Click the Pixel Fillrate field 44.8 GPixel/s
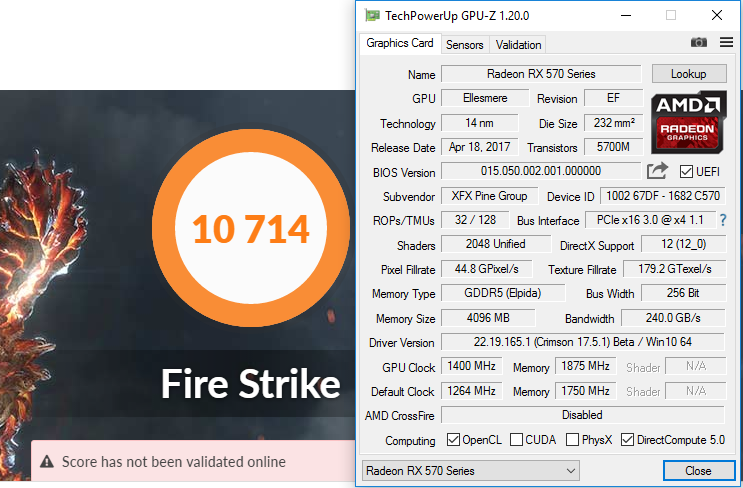Screen dimensions: 743x488 coord(487,269)
